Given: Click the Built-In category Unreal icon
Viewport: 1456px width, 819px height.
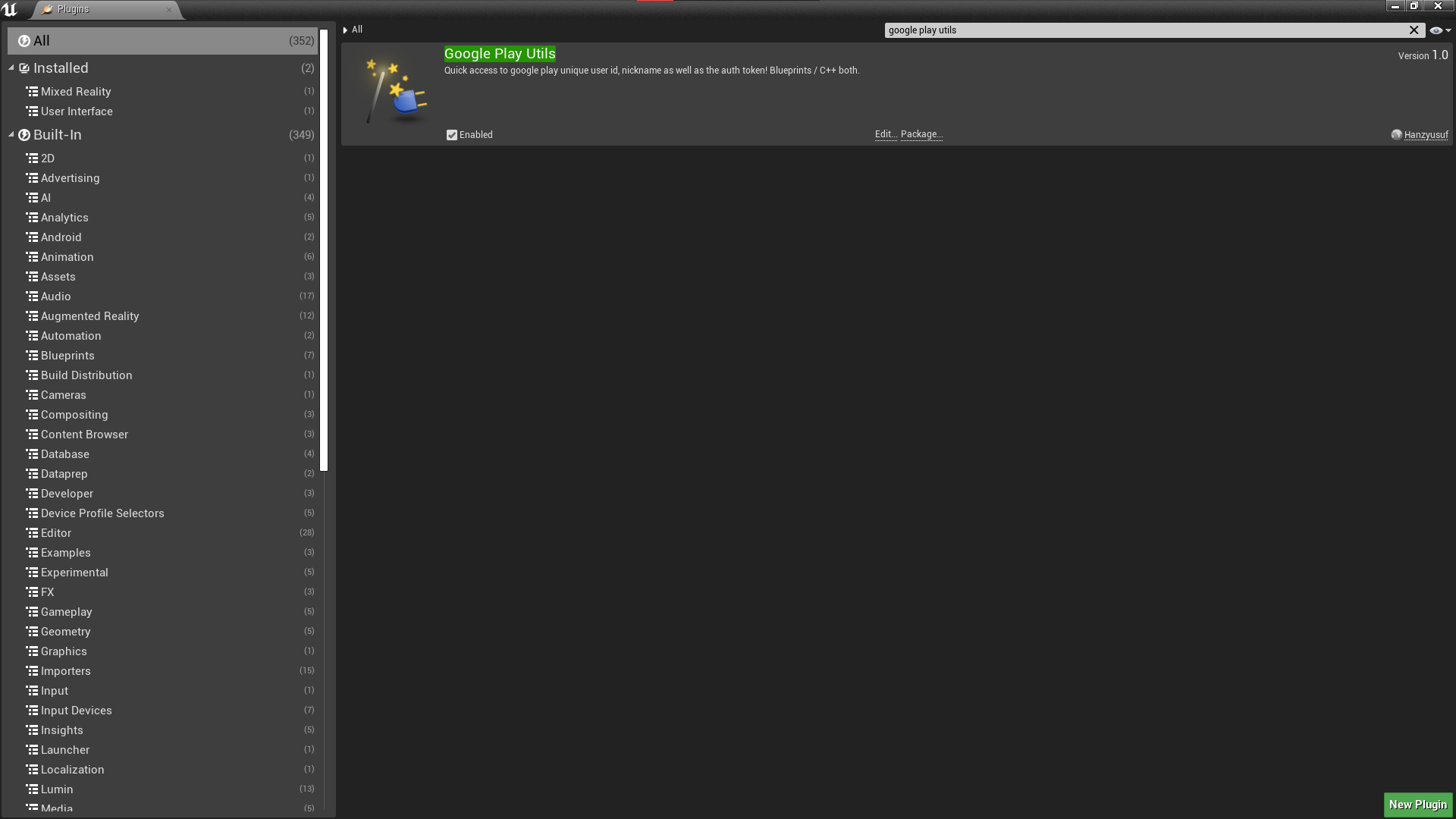Looking at the screenshot, I should 24,135.
